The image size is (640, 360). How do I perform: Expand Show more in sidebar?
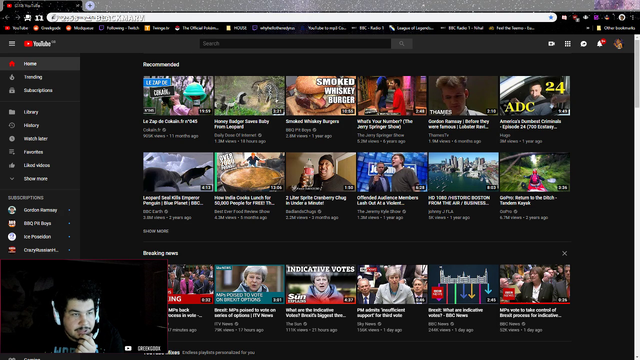click(x=40, y=179)
